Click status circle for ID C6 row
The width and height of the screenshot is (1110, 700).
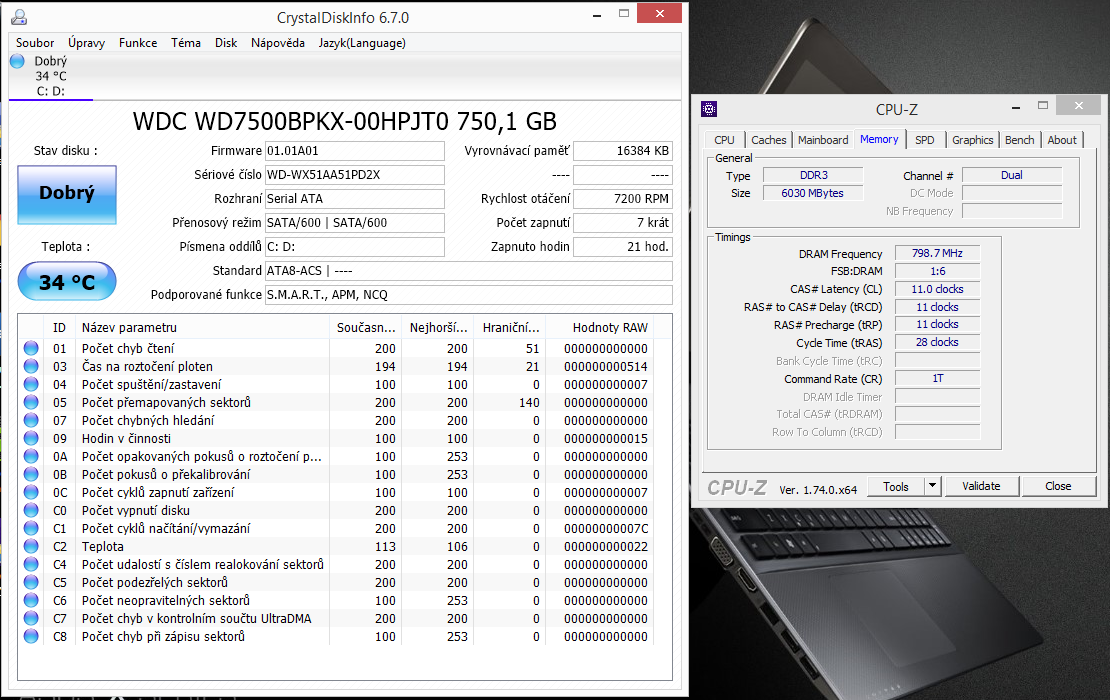[31, 600]
